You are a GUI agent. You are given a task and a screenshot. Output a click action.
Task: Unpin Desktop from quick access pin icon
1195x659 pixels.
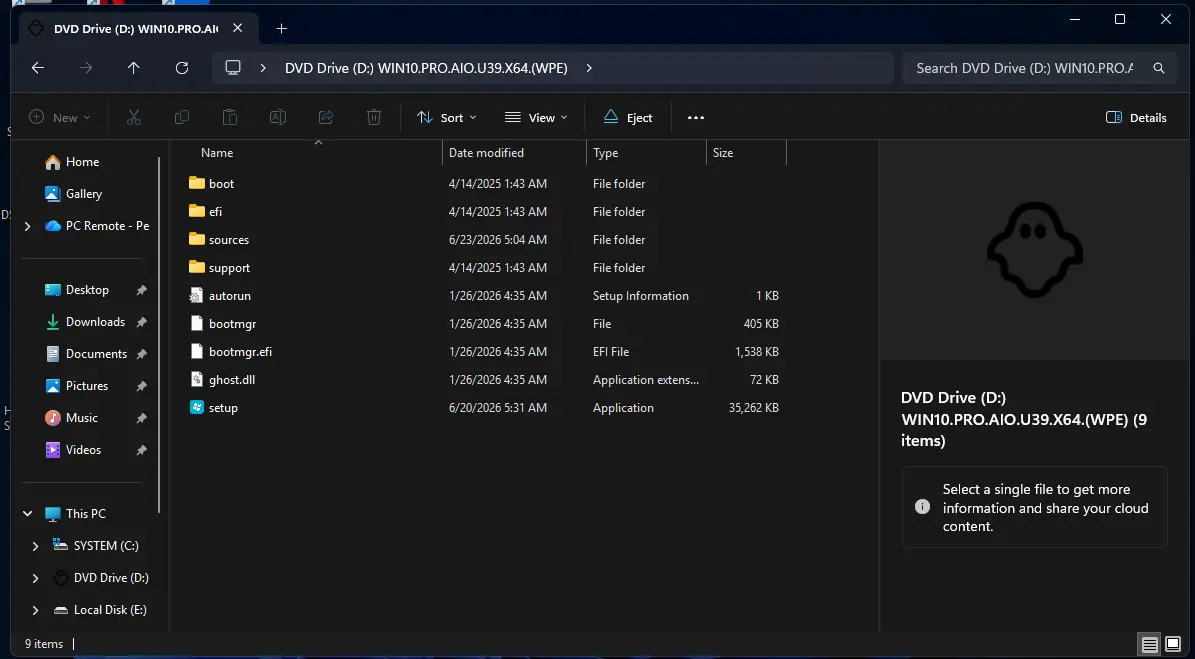click(x=141, y=290)
